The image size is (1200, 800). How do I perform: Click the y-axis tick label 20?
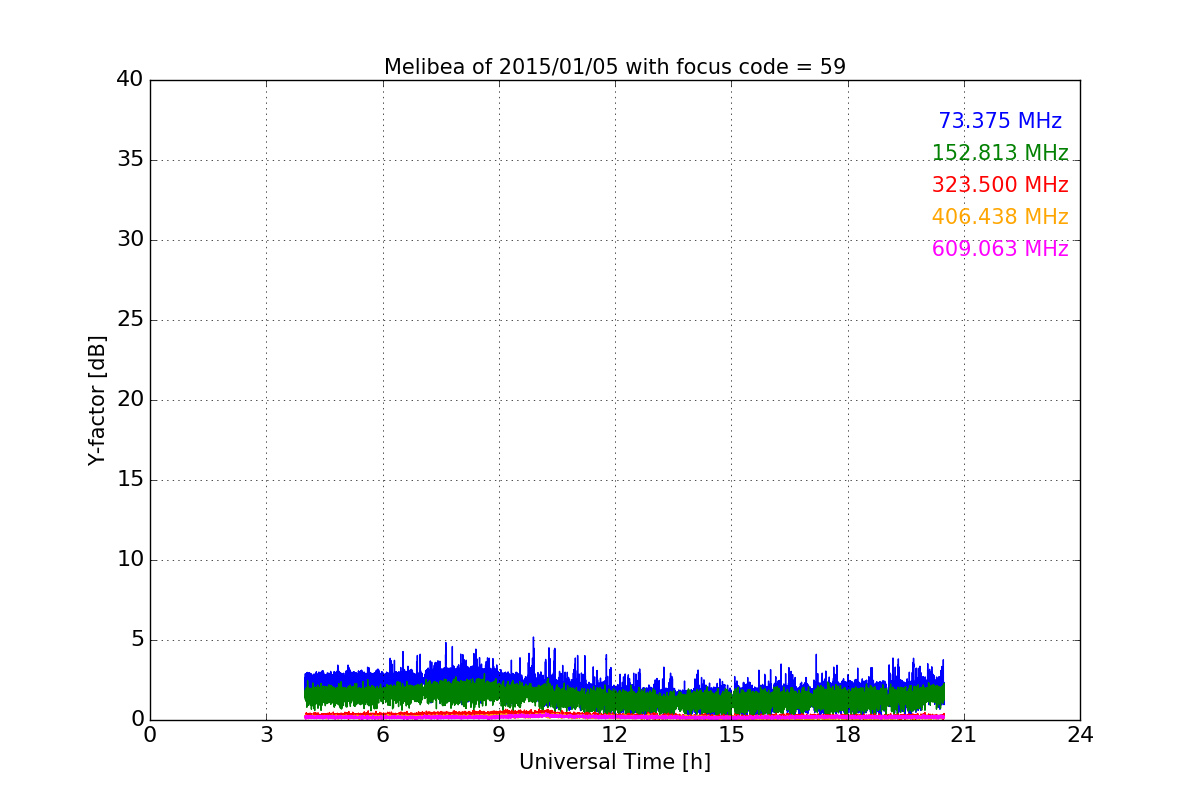130,399
